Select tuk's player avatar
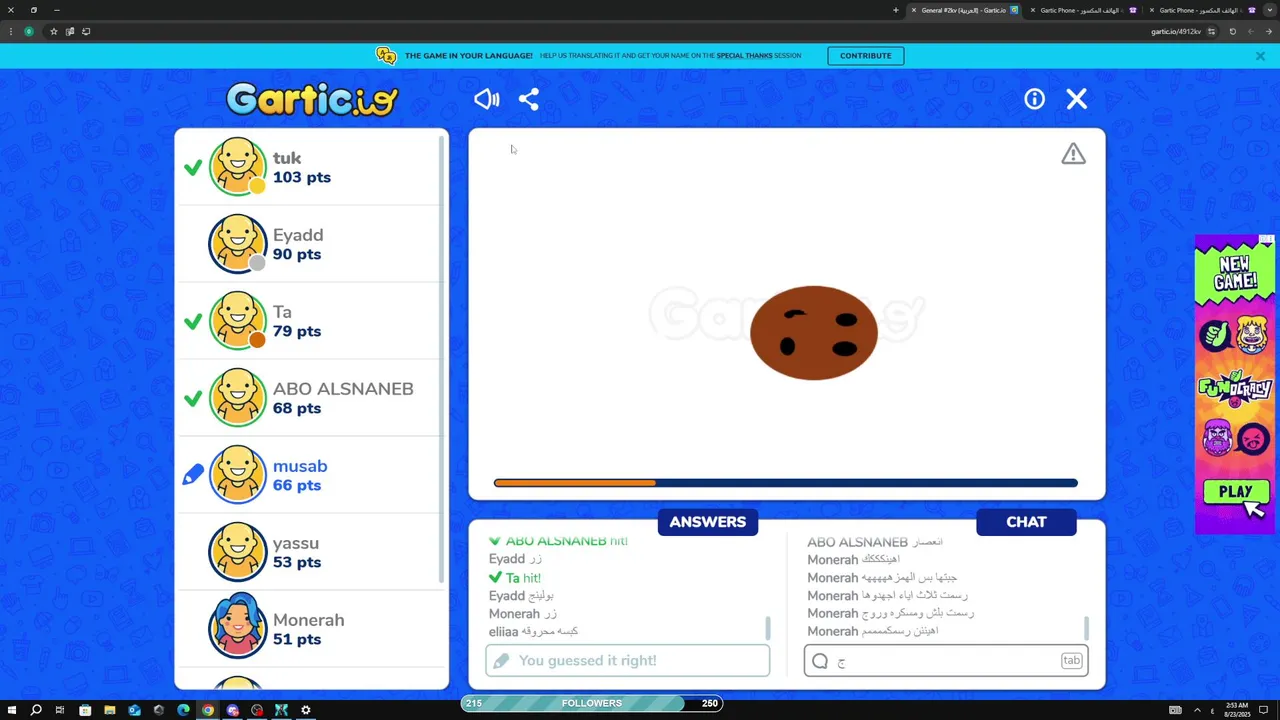The height and width of the screenshot is (720, 1280). 237,166
